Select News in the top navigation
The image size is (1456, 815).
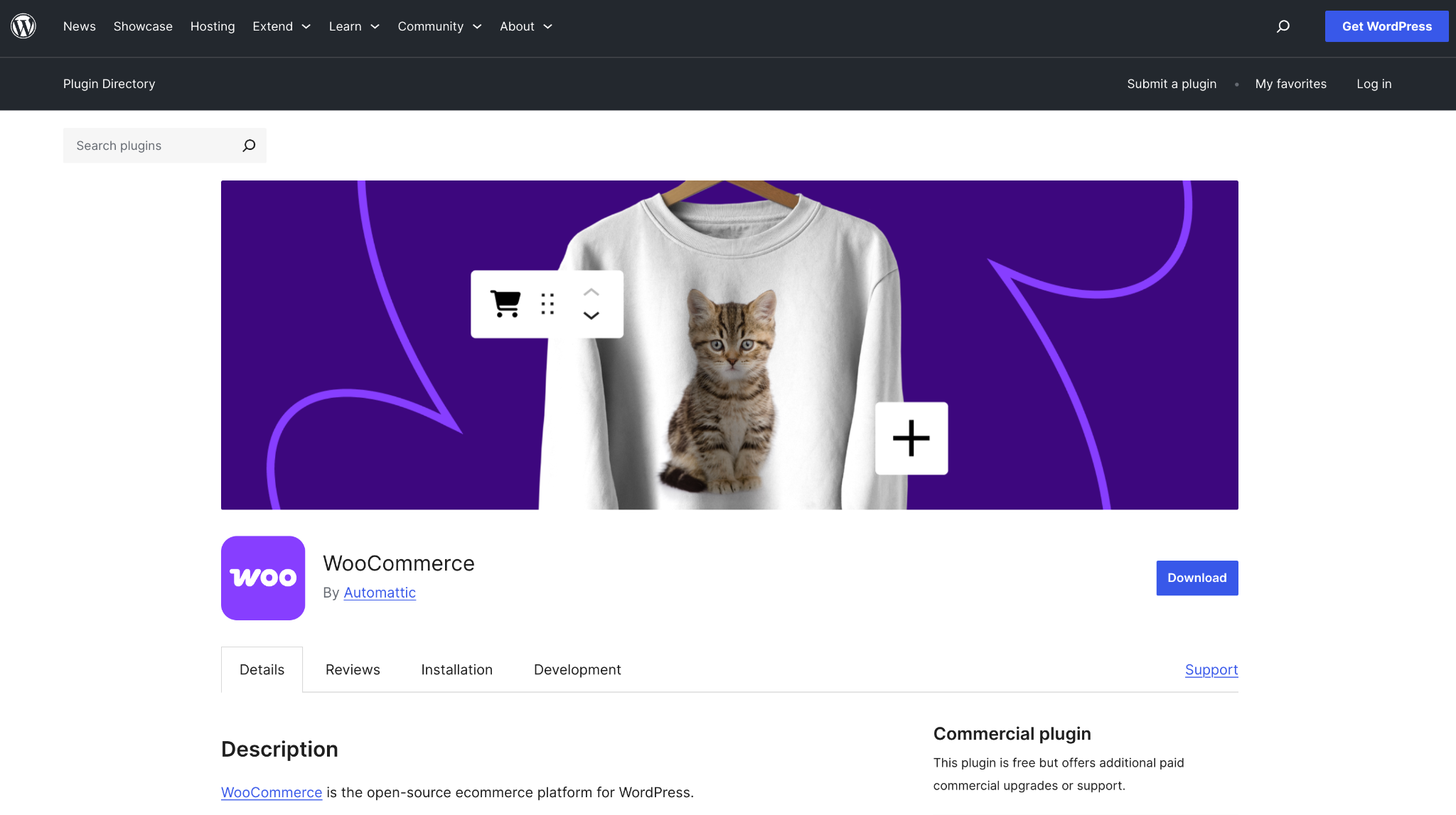tap(79, 26)
